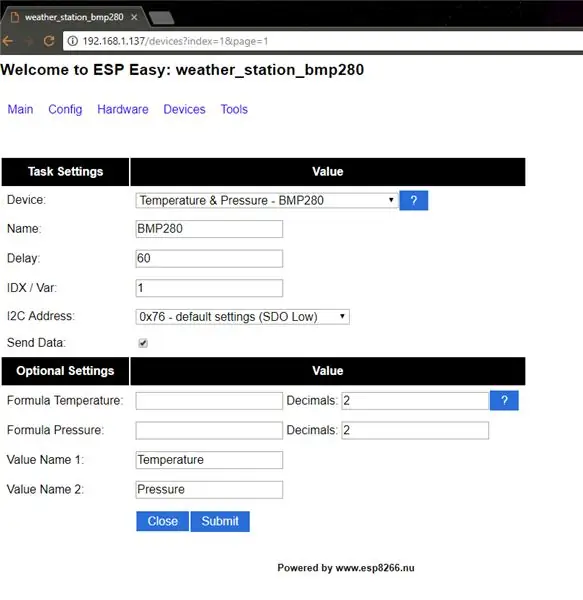Open the Config menu link
583x600 pixels.
coord(65,109)
